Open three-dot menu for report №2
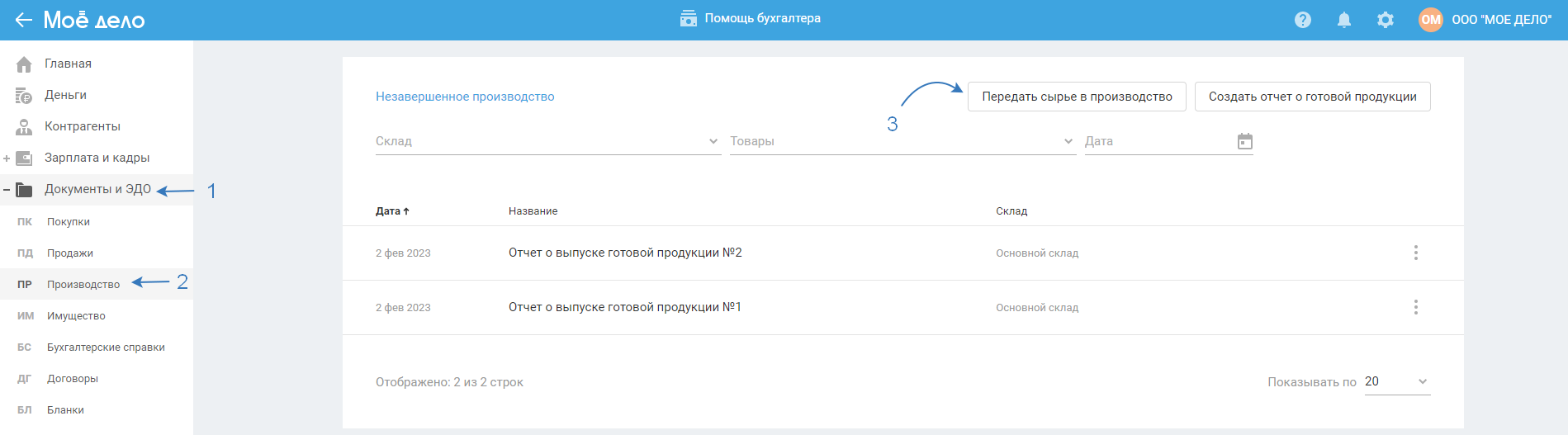This screenshot has height=435, width=1568. pos(1416,253)
